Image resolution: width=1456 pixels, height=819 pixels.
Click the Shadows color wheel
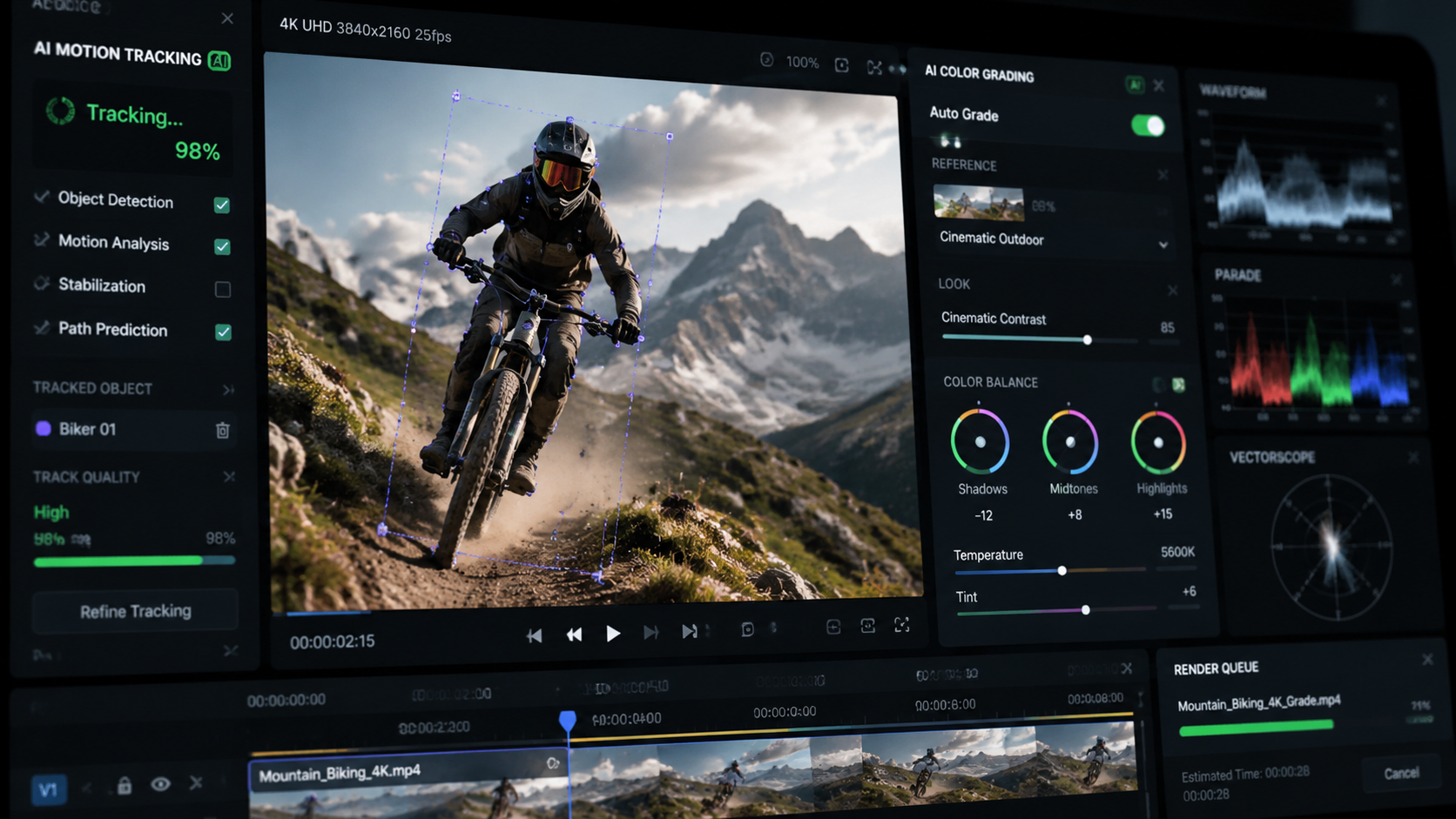(x=981, y=442)
